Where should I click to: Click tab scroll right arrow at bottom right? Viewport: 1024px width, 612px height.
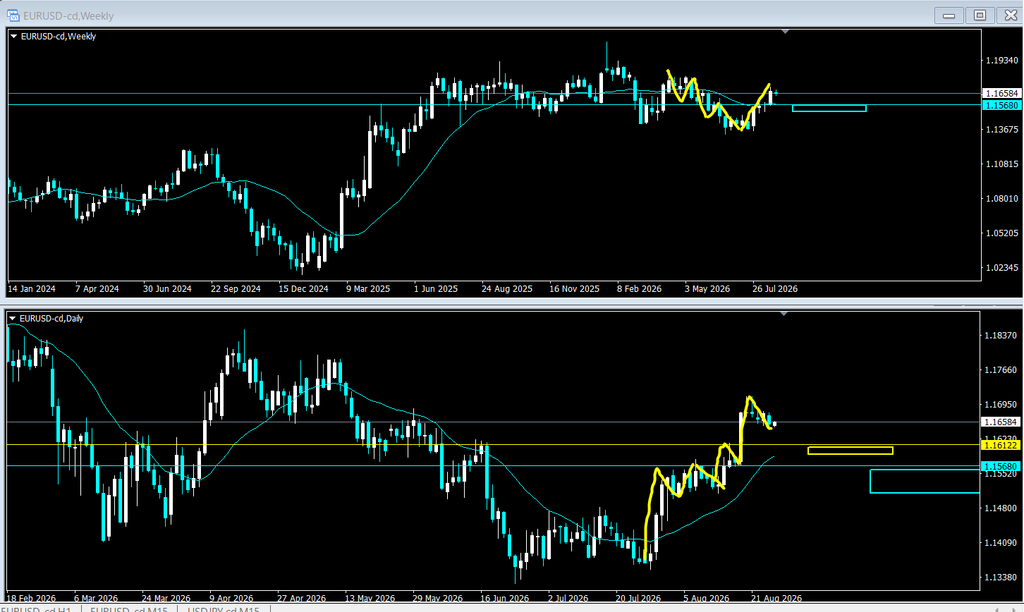1014,609
